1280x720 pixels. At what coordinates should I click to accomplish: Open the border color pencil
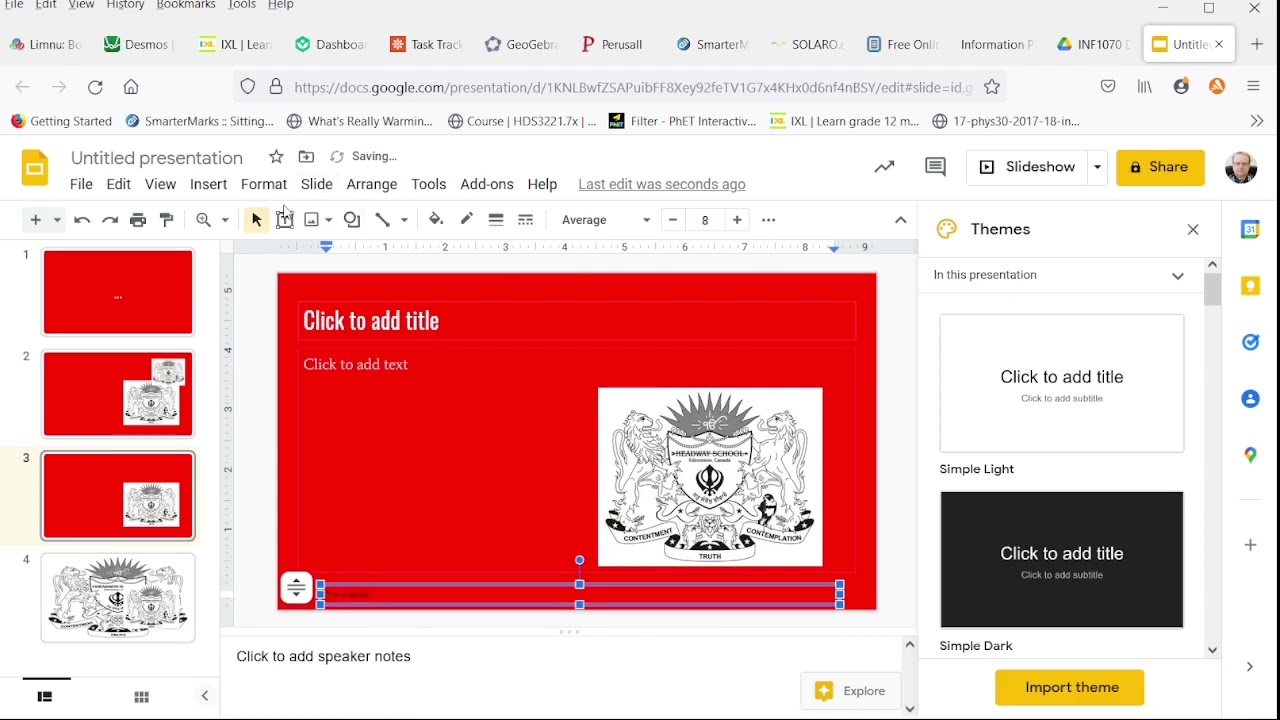(x=466, y=220)
